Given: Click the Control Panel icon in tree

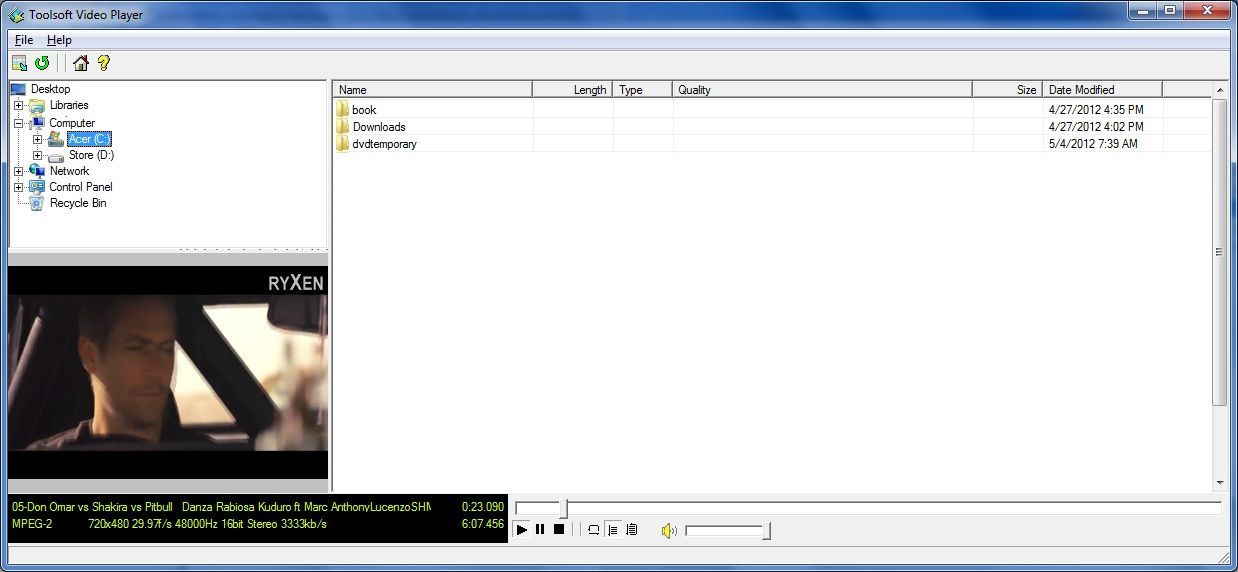Looking at the screenshot, I should coord(37,187).
